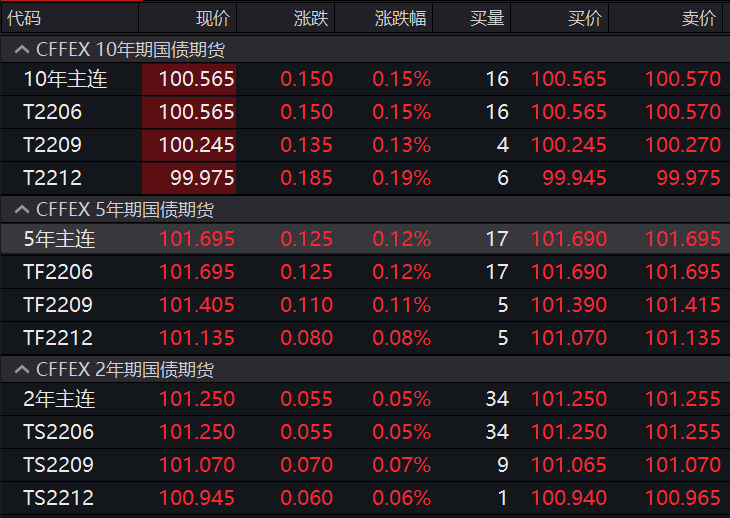The image size is (730, 518).
Task: Select the T2212 contract row
Action: click(x=52, y=178)
